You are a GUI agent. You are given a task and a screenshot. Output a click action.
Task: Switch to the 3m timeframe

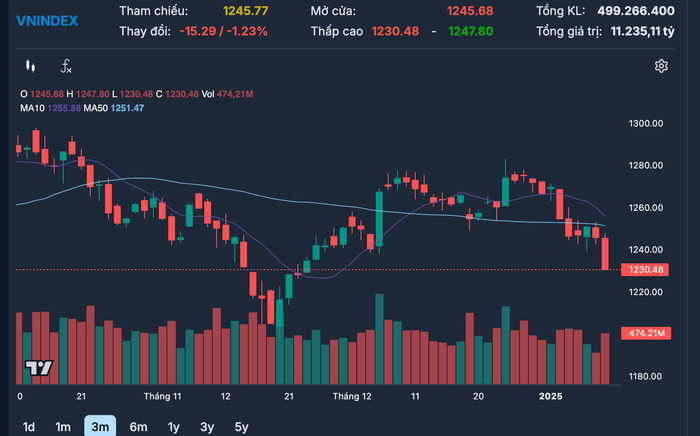click(100, 427)
